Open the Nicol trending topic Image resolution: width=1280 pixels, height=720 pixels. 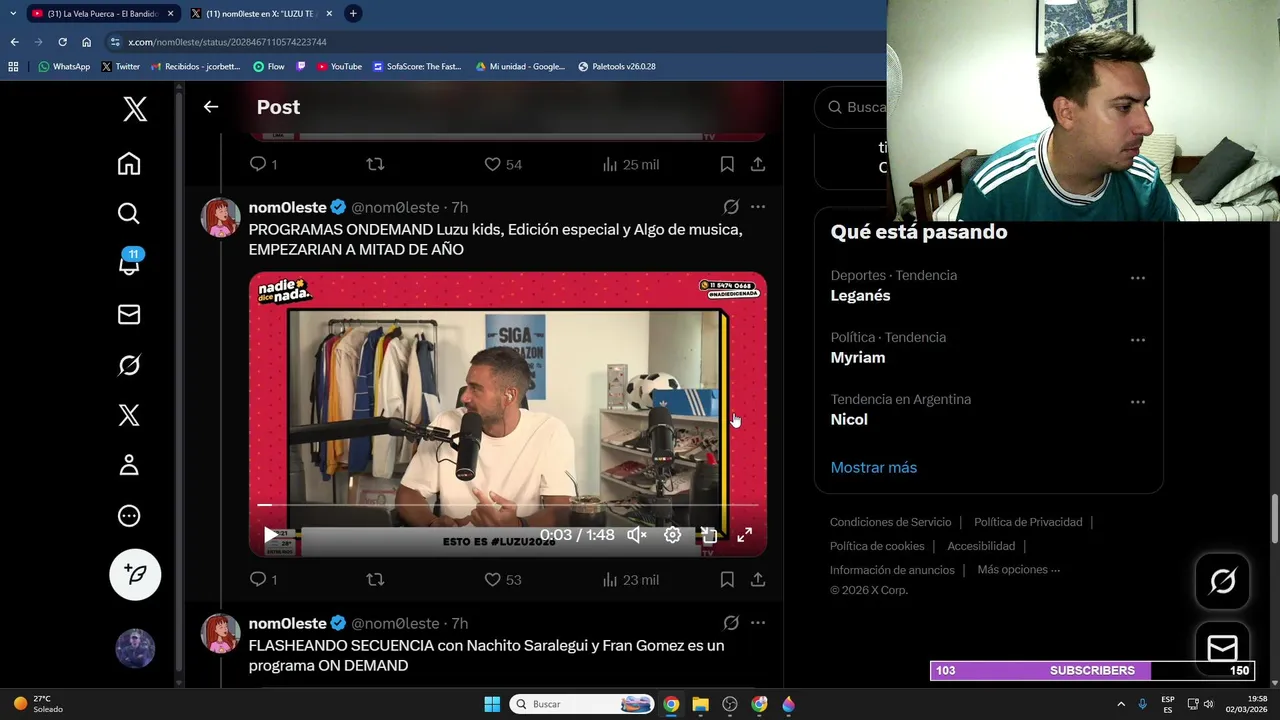tap(849, 420)
